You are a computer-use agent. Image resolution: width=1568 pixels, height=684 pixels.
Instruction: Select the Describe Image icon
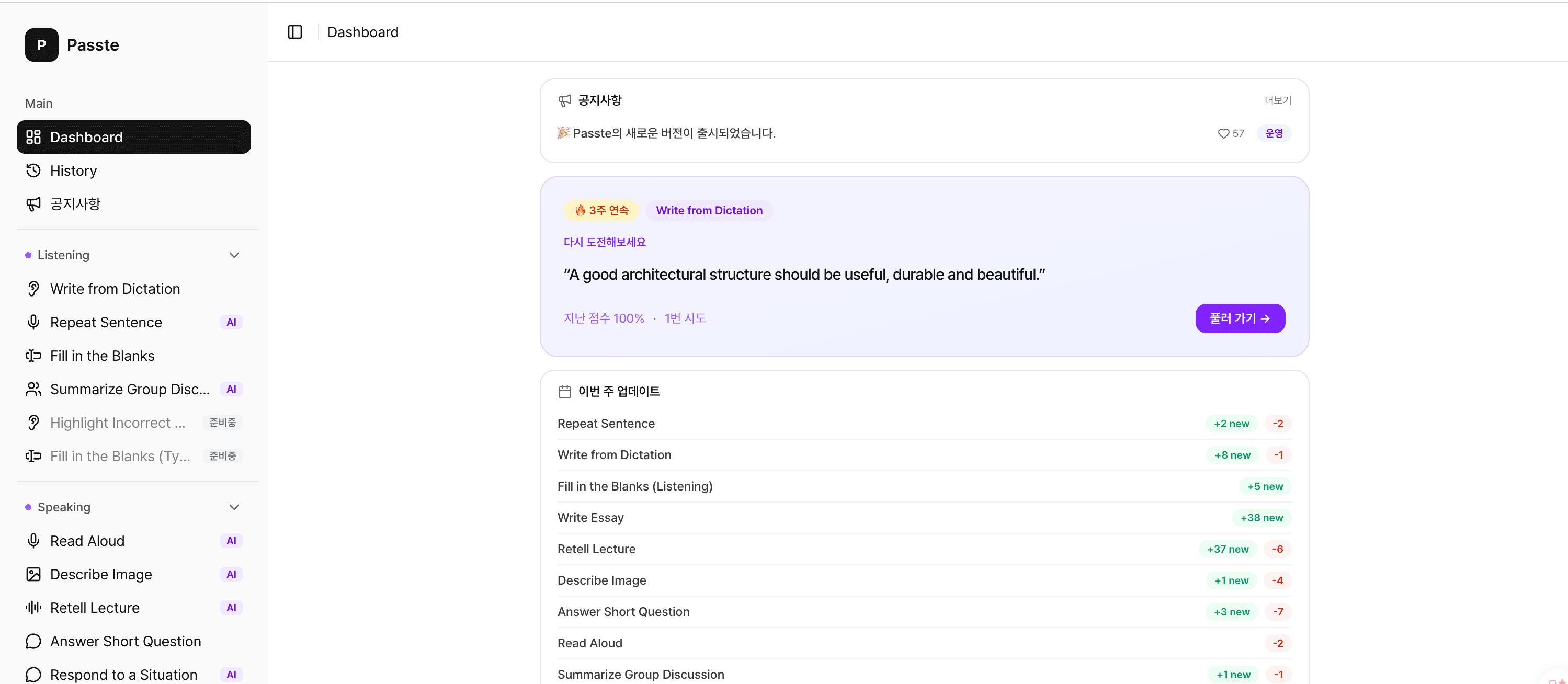click(x=33, y=574)
